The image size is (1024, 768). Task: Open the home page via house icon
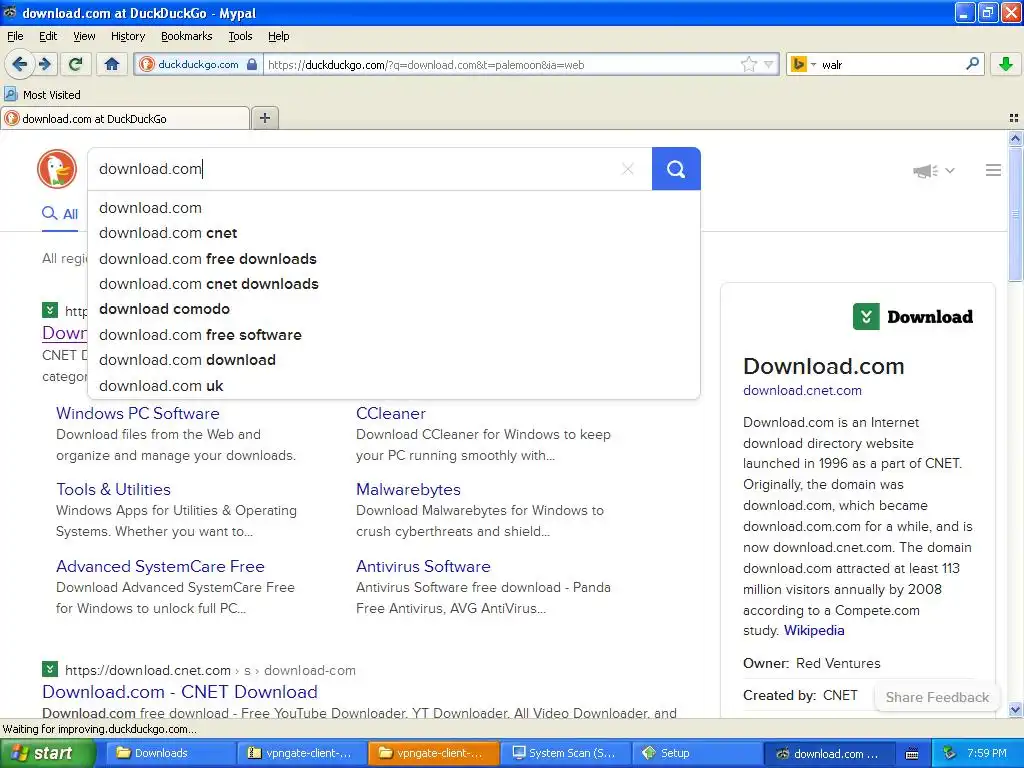pyautogui.click(x=112, y=64)
